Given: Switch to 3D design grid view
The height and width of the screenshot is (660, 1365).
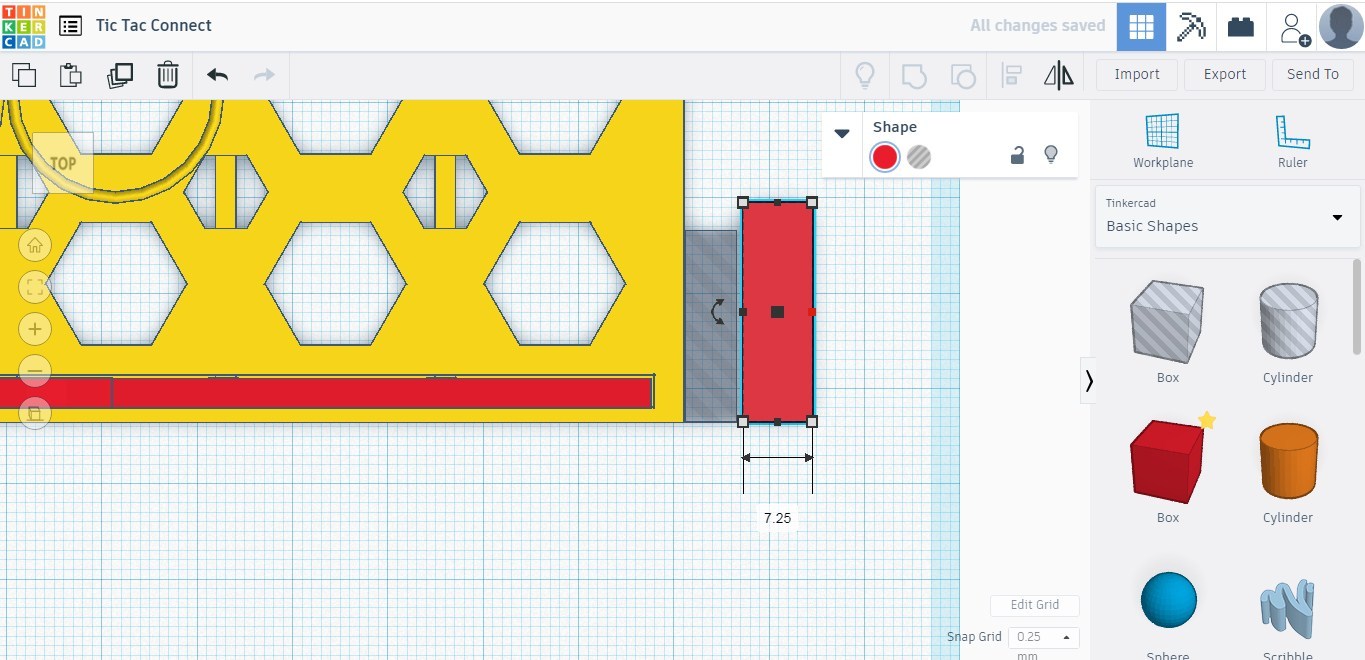Looking at the screenshot, I should (x=1141, y=27).
